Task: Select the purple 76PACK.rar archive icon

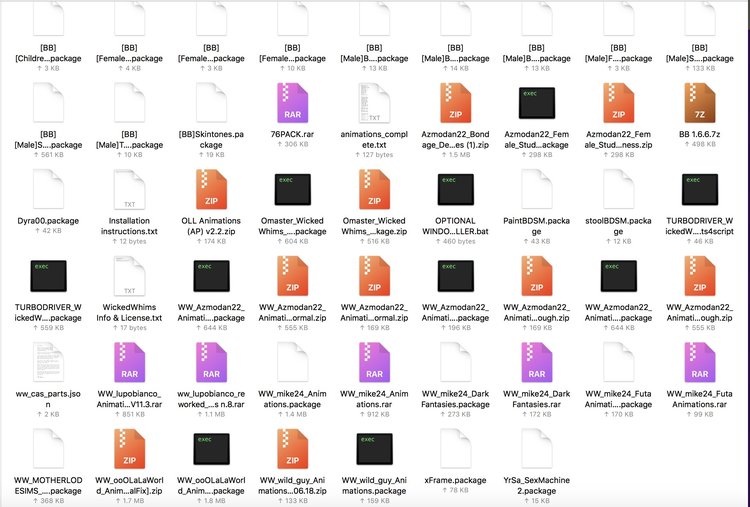Action: click(x=293, y=103)
